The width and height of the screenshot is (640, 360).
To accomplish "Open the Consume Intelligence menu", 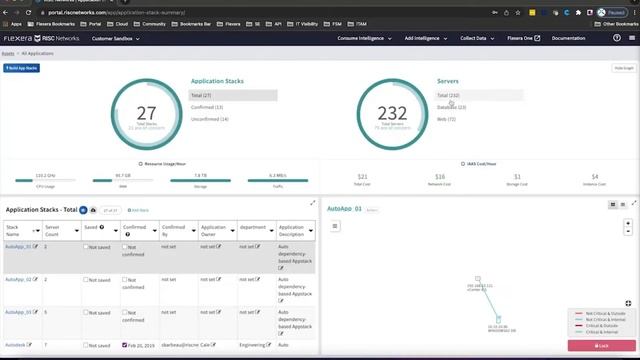I will (x=364, y=38).
